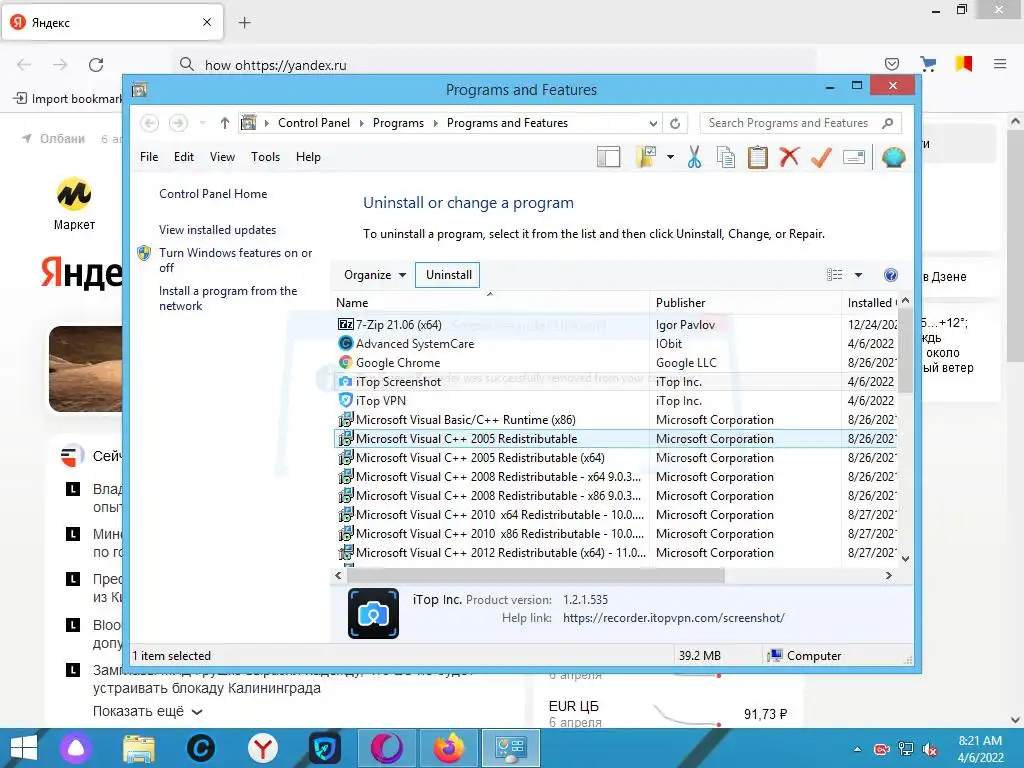The width and height of the screenshot is (1024, 768).
Task: Click the Properties toolbar icon
Action: tap(854, 157)
